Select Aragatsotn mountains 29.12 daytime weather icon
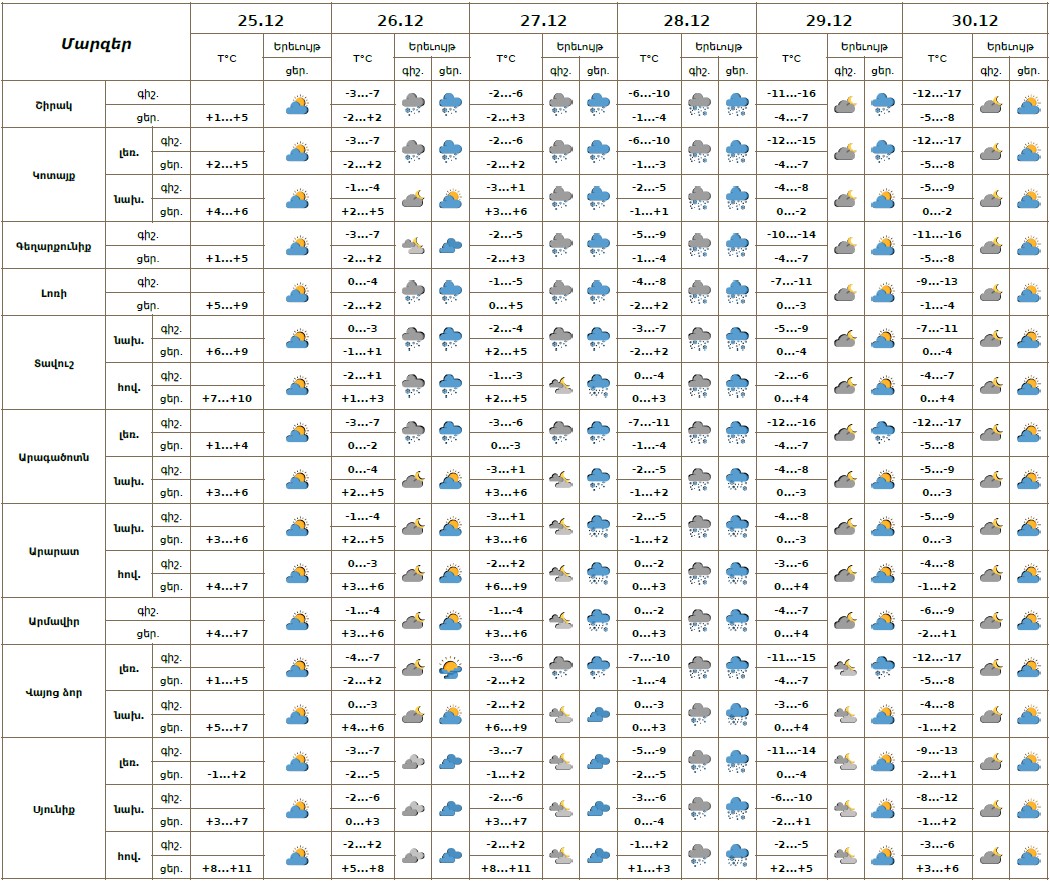This screenshot has width=1050, height=882. [882, 433]
